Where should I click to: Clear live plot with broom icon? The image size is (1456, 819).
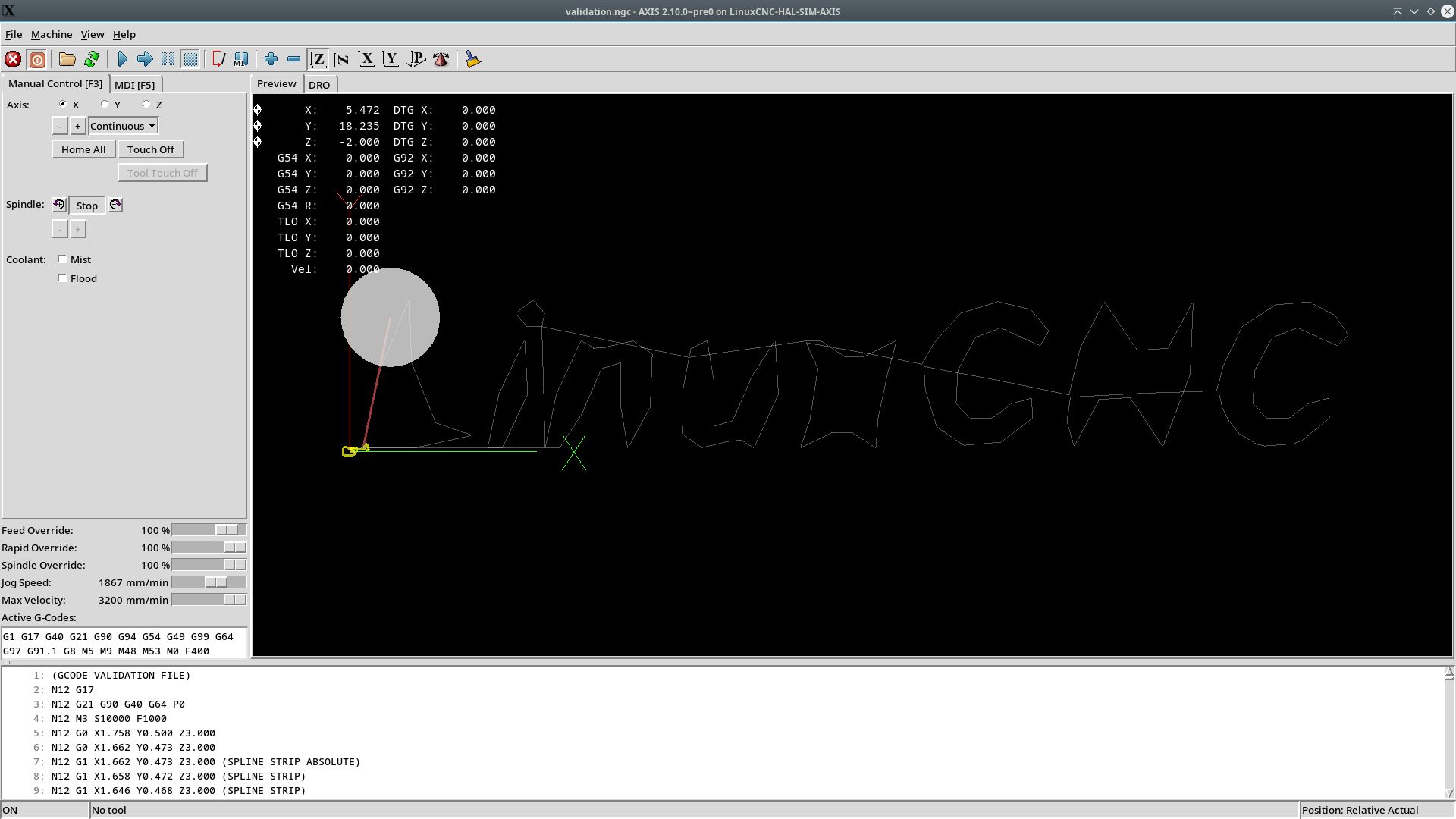tap(472, 59)
